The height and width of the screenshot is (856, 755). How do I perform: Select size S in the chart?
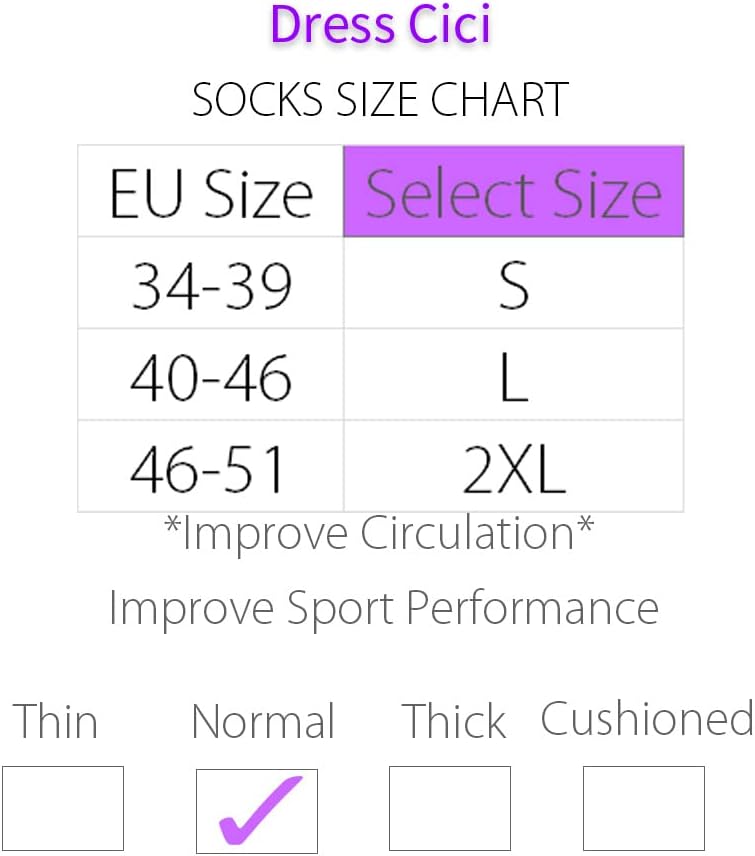pos(513,284)
